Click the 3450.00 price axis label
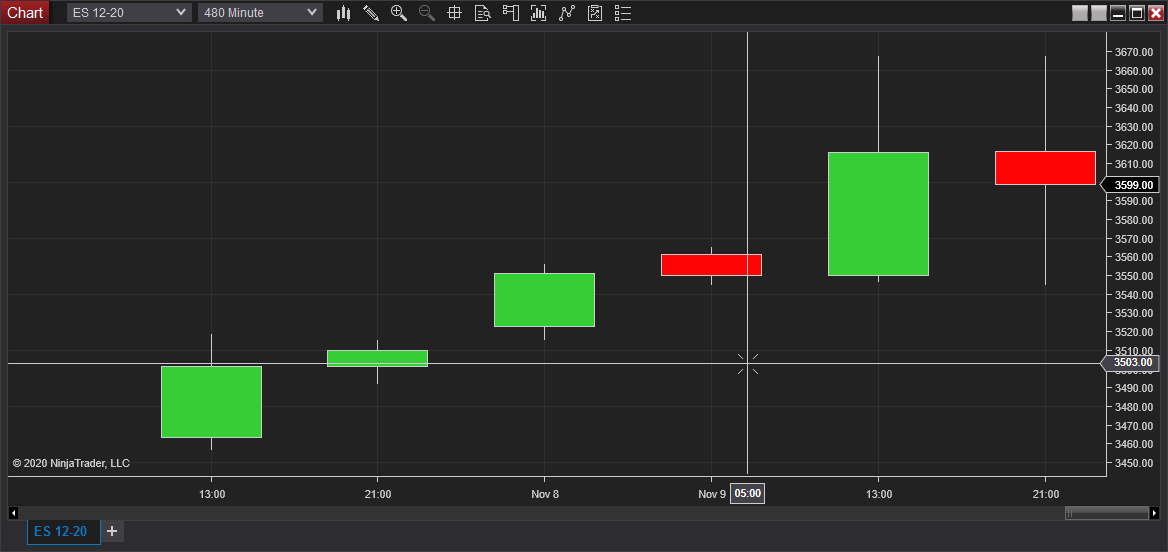The height and width of the screenshot is (552, 1168). (1134, 463)
